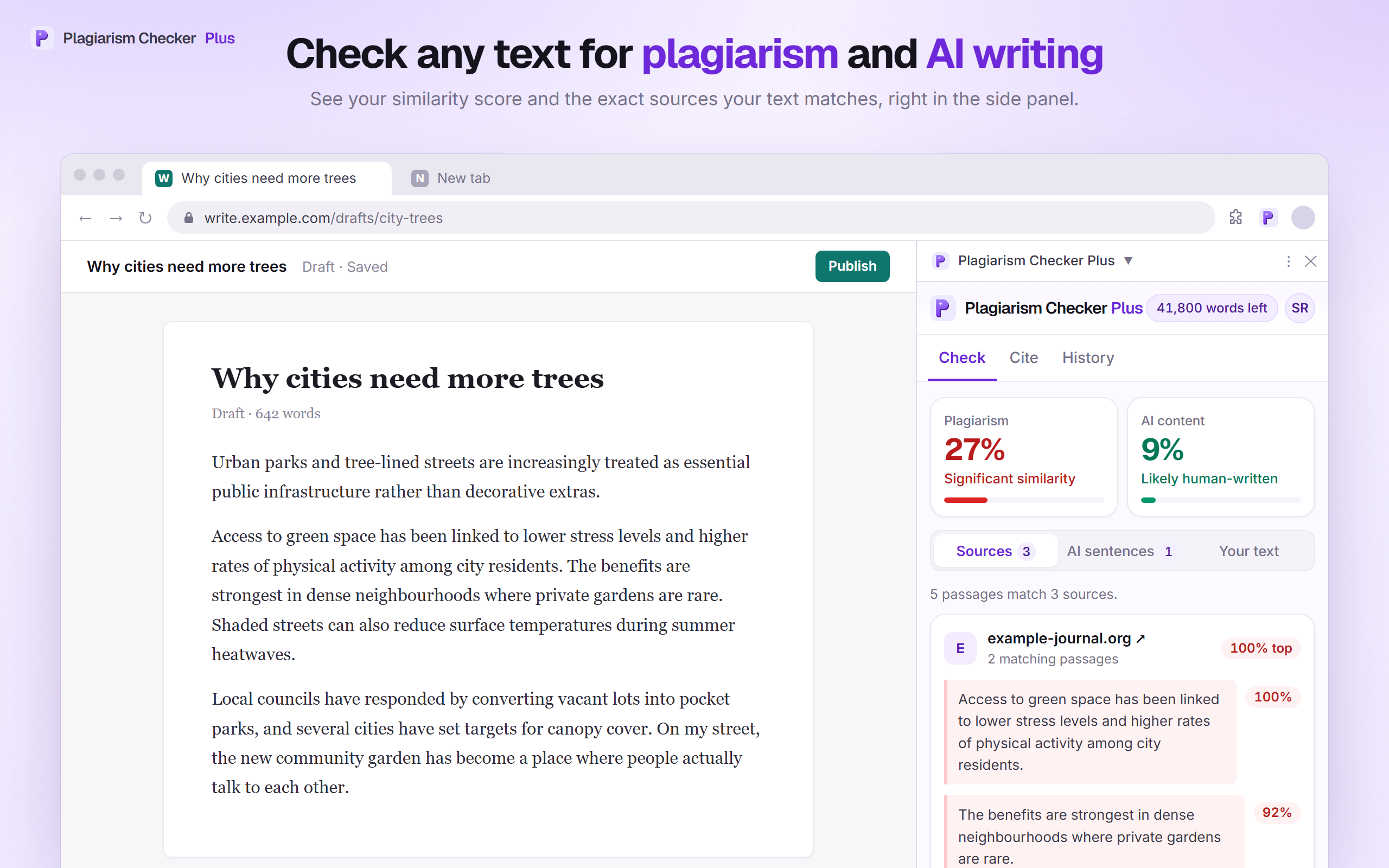Click the browser back arrow

(x=86, y=218)
